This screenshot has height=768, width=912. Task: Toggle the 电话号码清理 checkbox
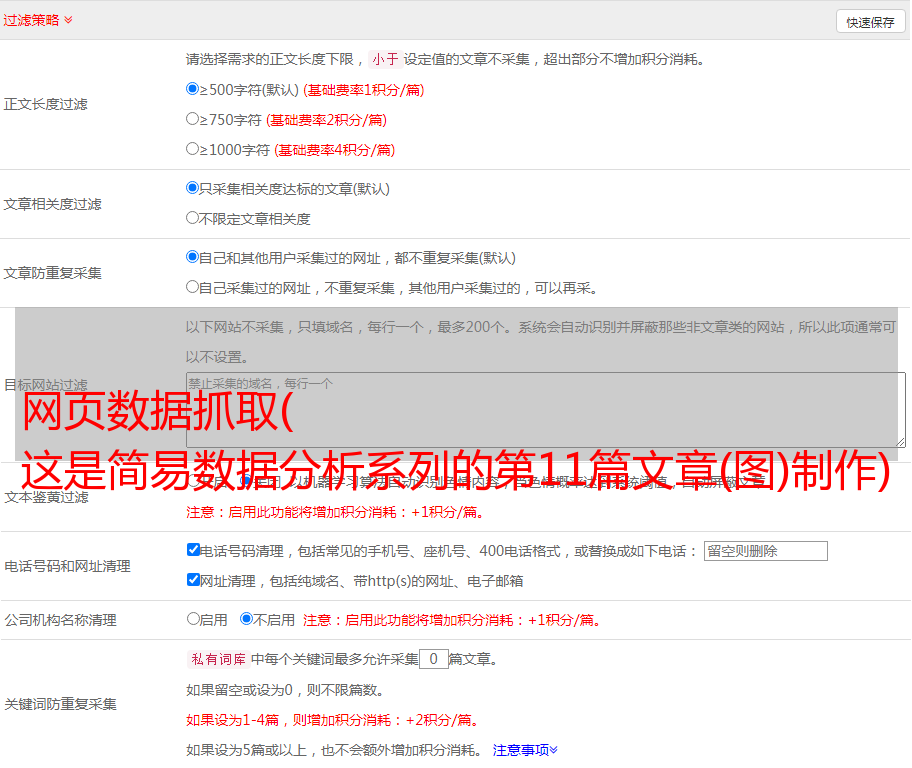tap(193, 550)
